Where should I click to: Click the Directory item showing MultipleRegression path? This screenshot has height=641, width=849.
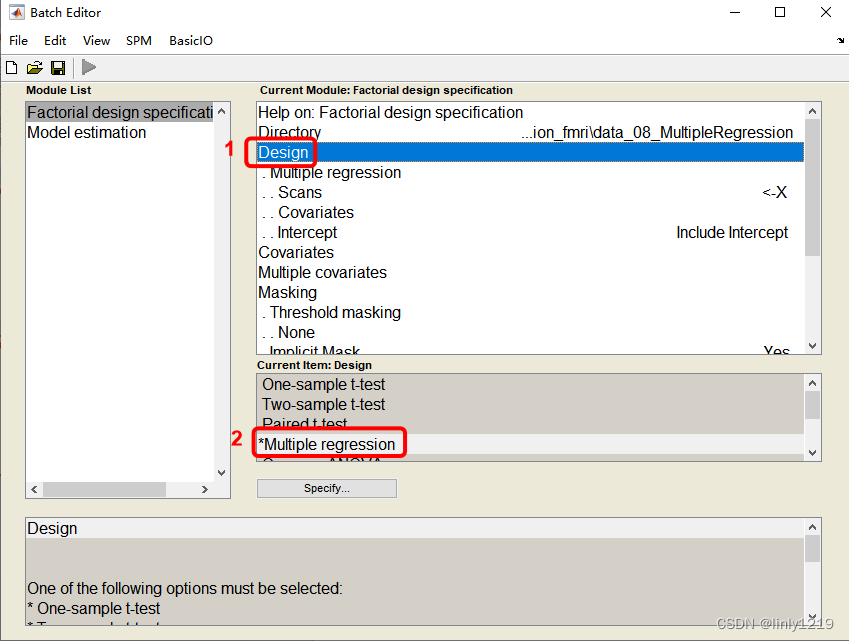click(x=289, y=132)
